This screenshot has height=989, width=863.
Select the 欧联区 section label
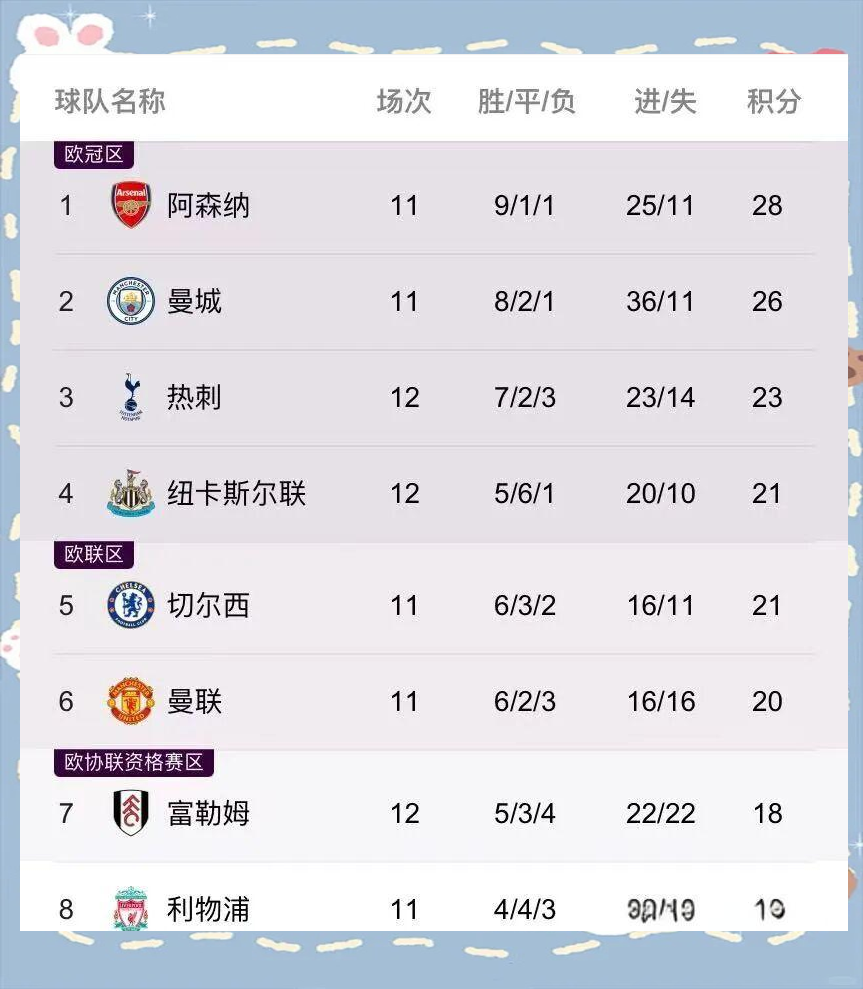(x=93, y=553)
